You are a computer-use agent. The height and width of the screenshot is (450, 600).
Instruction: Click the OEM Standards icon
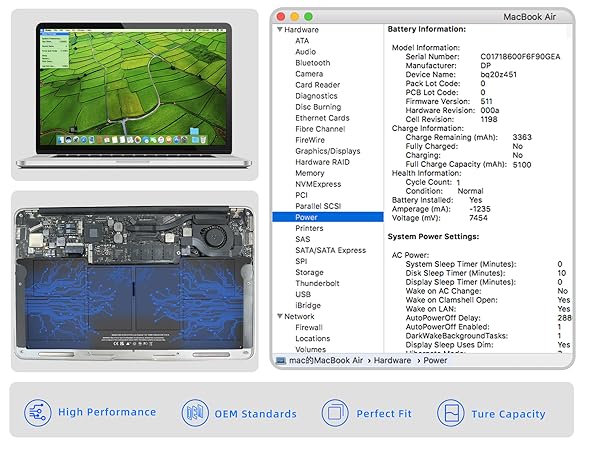195,413
